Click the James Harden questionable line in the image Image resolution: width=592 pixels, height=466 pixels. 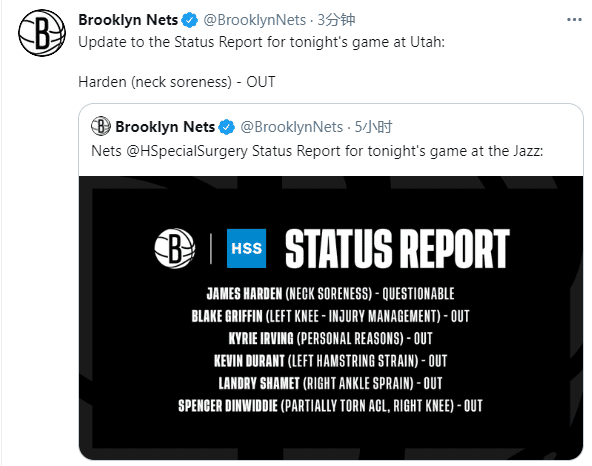pos(330,293)
